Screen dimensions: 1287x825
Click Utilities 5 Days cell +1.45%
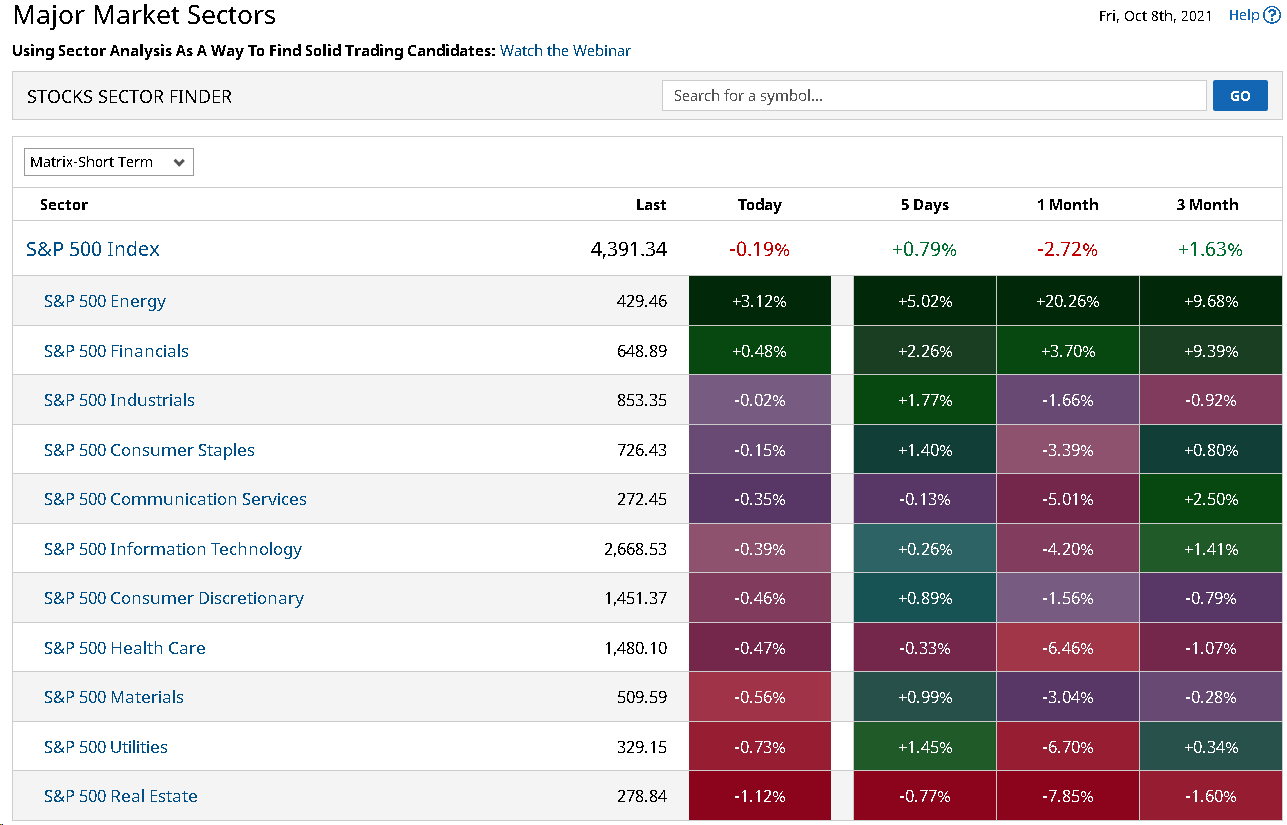point(925,747)
